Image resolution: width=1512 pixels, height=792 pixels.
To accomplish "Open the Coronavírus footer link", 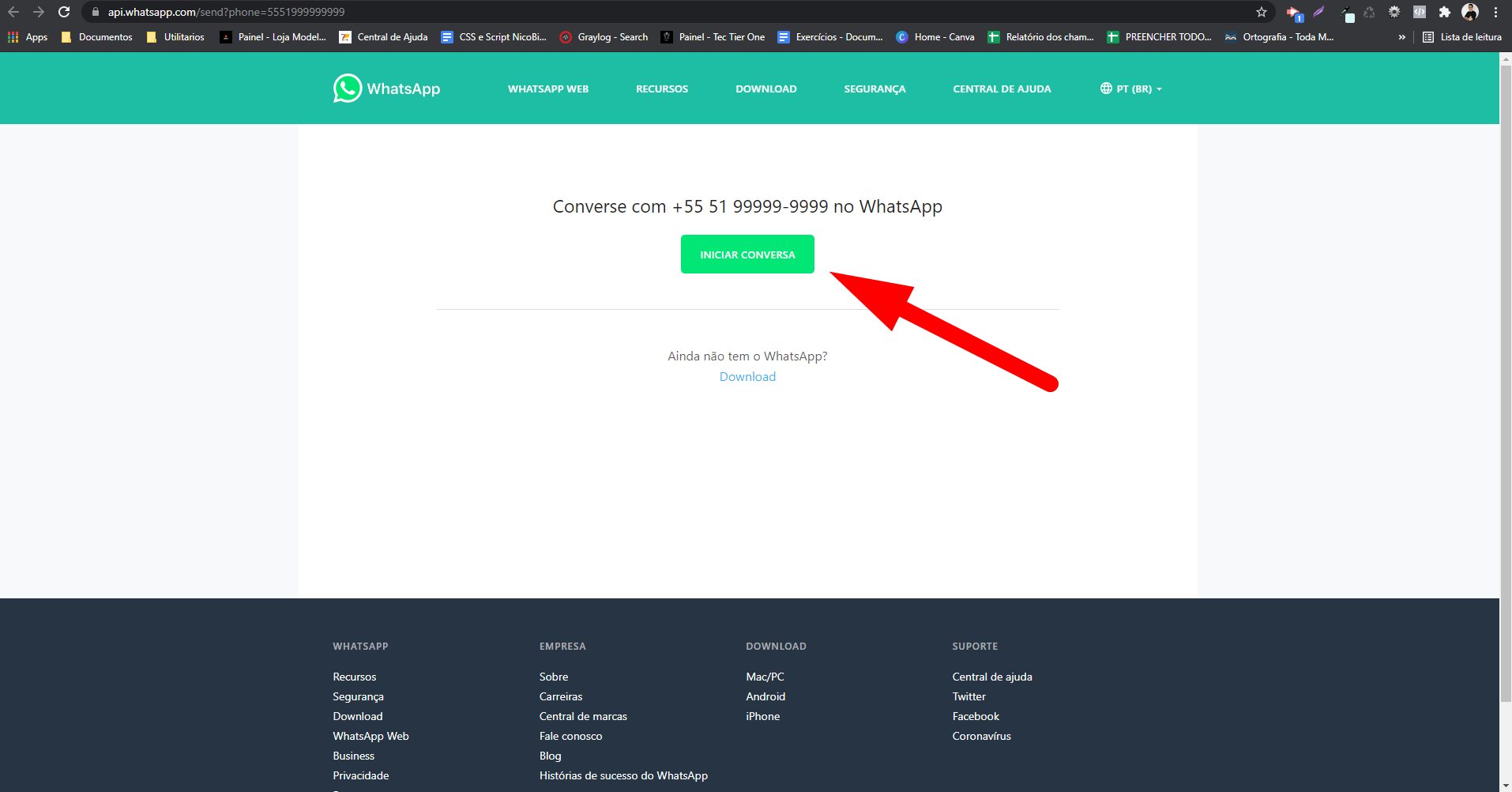I will 981,736.
